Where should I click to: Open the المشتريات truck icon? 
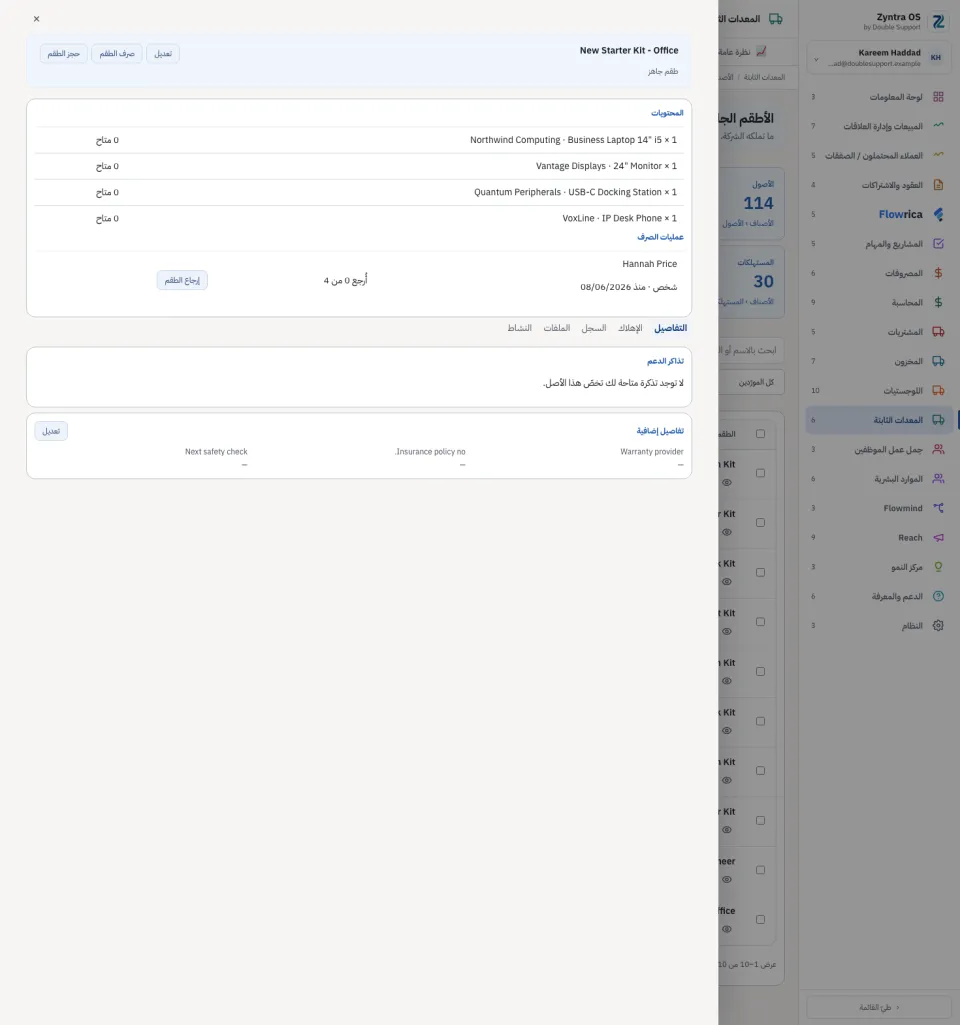(x=938, y=332)
